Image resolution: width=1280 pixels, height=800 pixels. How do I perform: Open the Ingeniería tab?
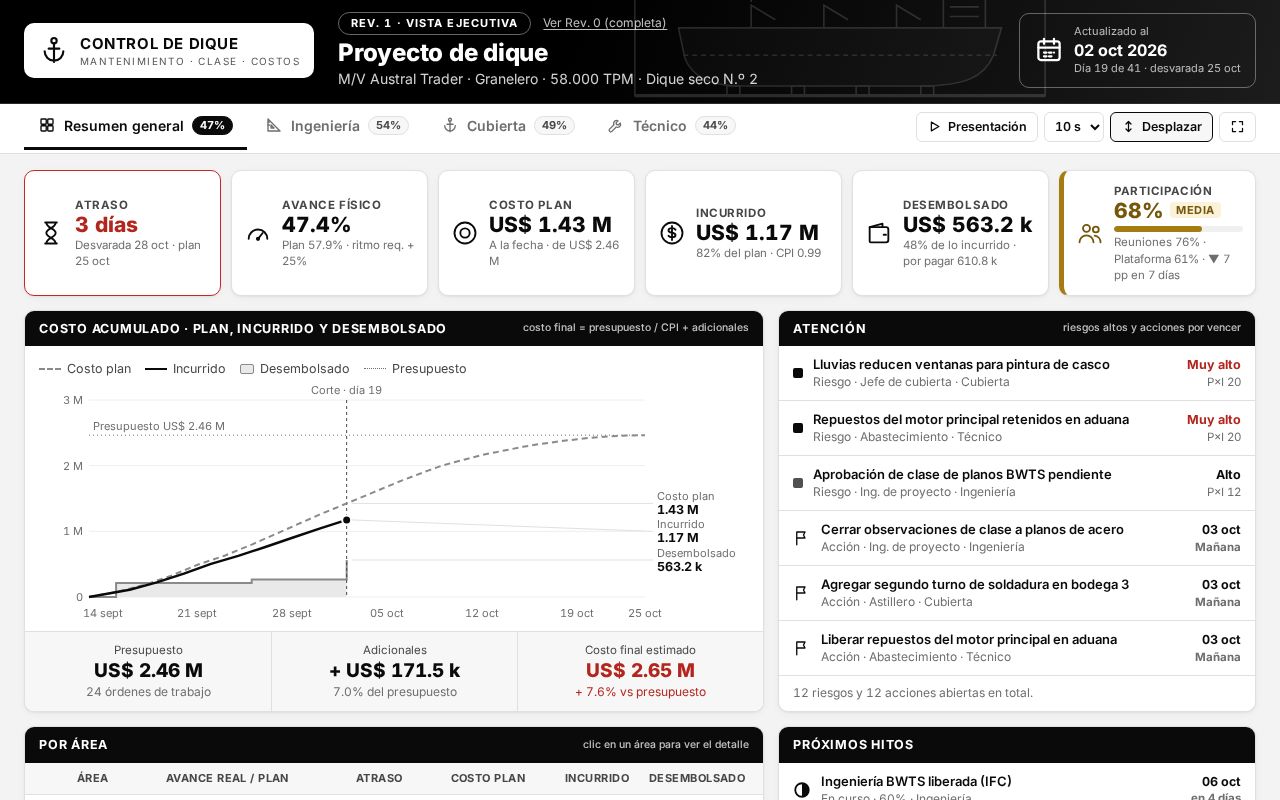(x=337, y=126)
